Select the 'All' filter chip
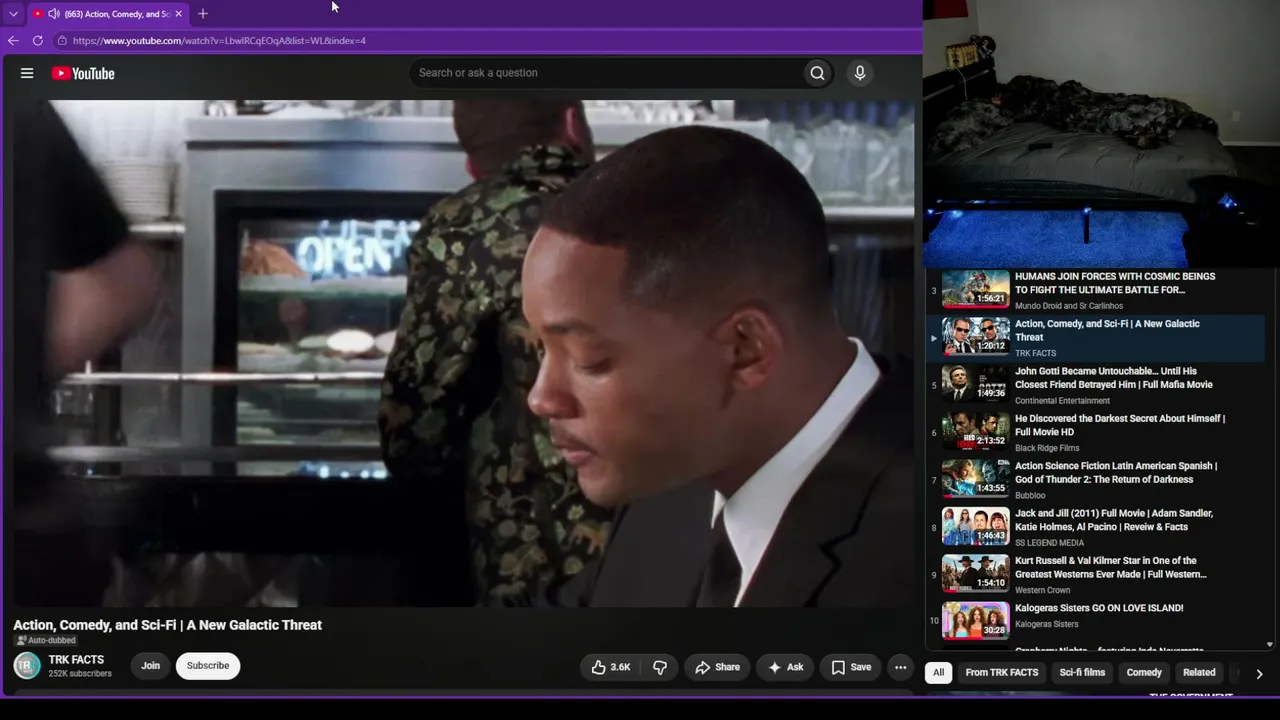The width and height of the screenshot is (1280, 720). [938, 673]
